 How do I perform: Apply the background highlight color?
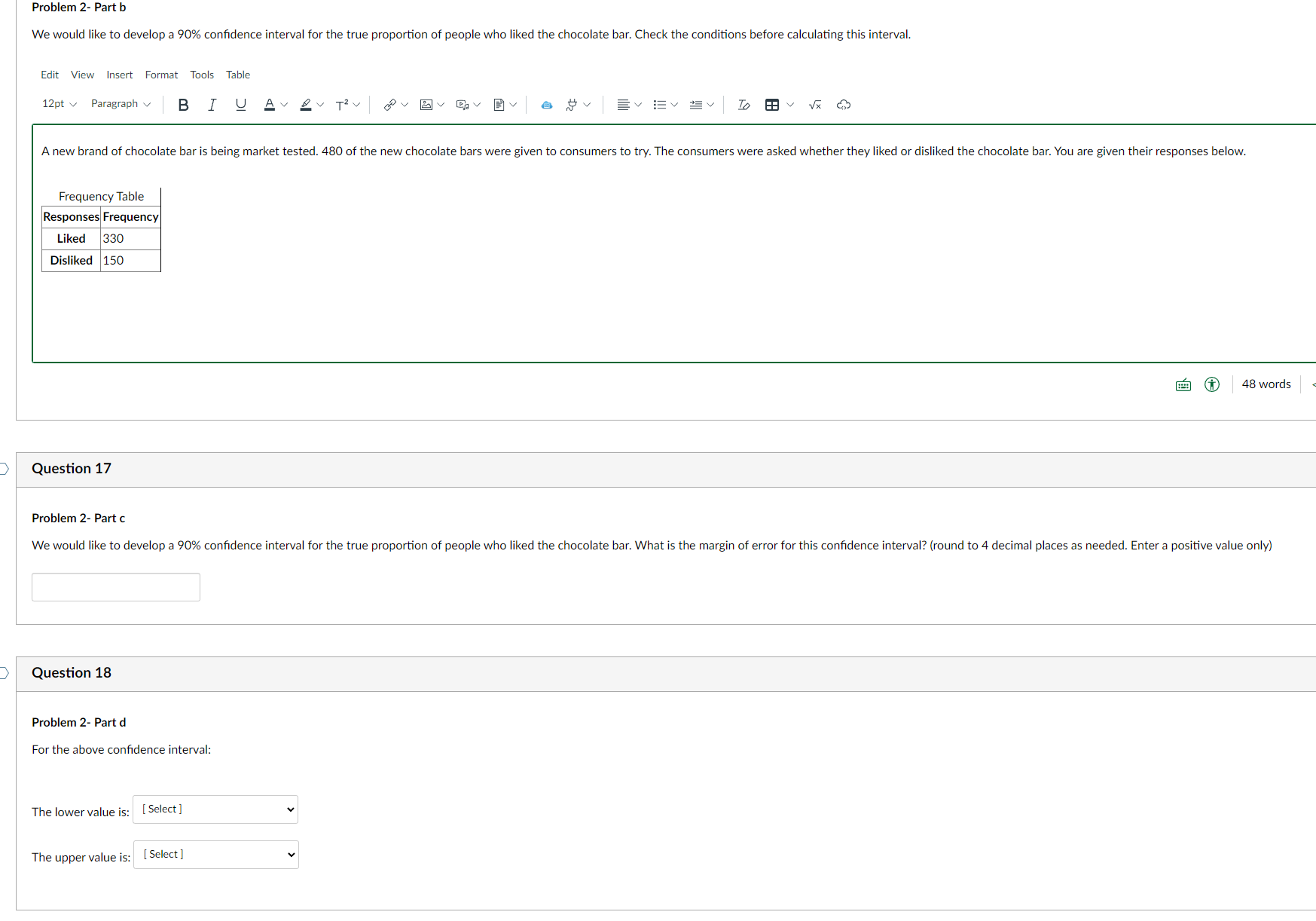tap(305, 105)
